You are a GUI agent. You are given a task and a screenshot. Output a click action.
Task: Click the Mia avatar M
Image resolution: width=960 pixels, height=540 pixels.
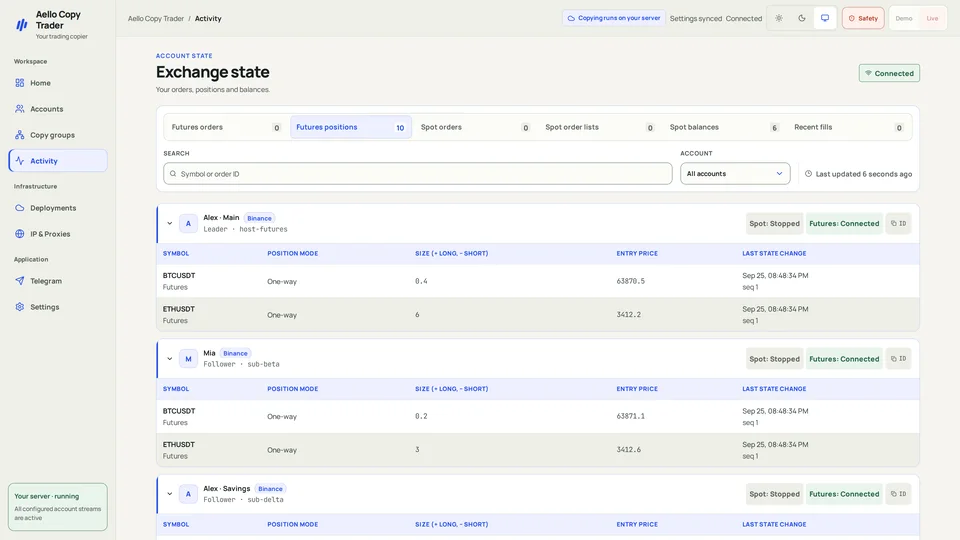point(188,359)
